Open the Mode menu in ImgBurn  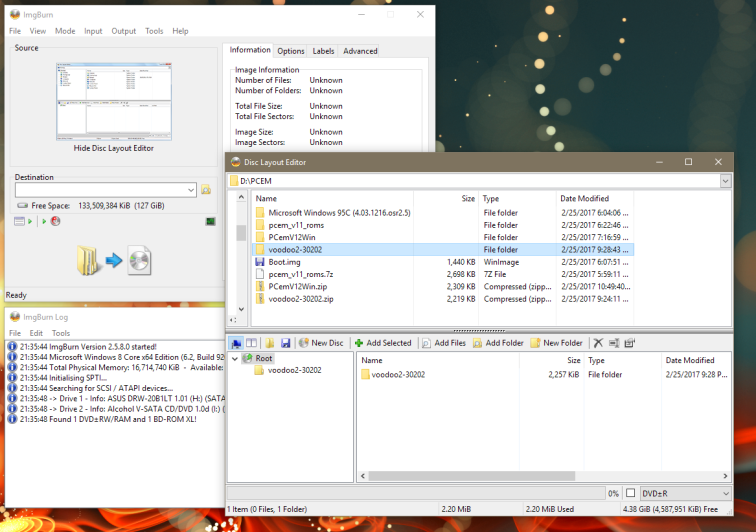click(x=65, y=31)
